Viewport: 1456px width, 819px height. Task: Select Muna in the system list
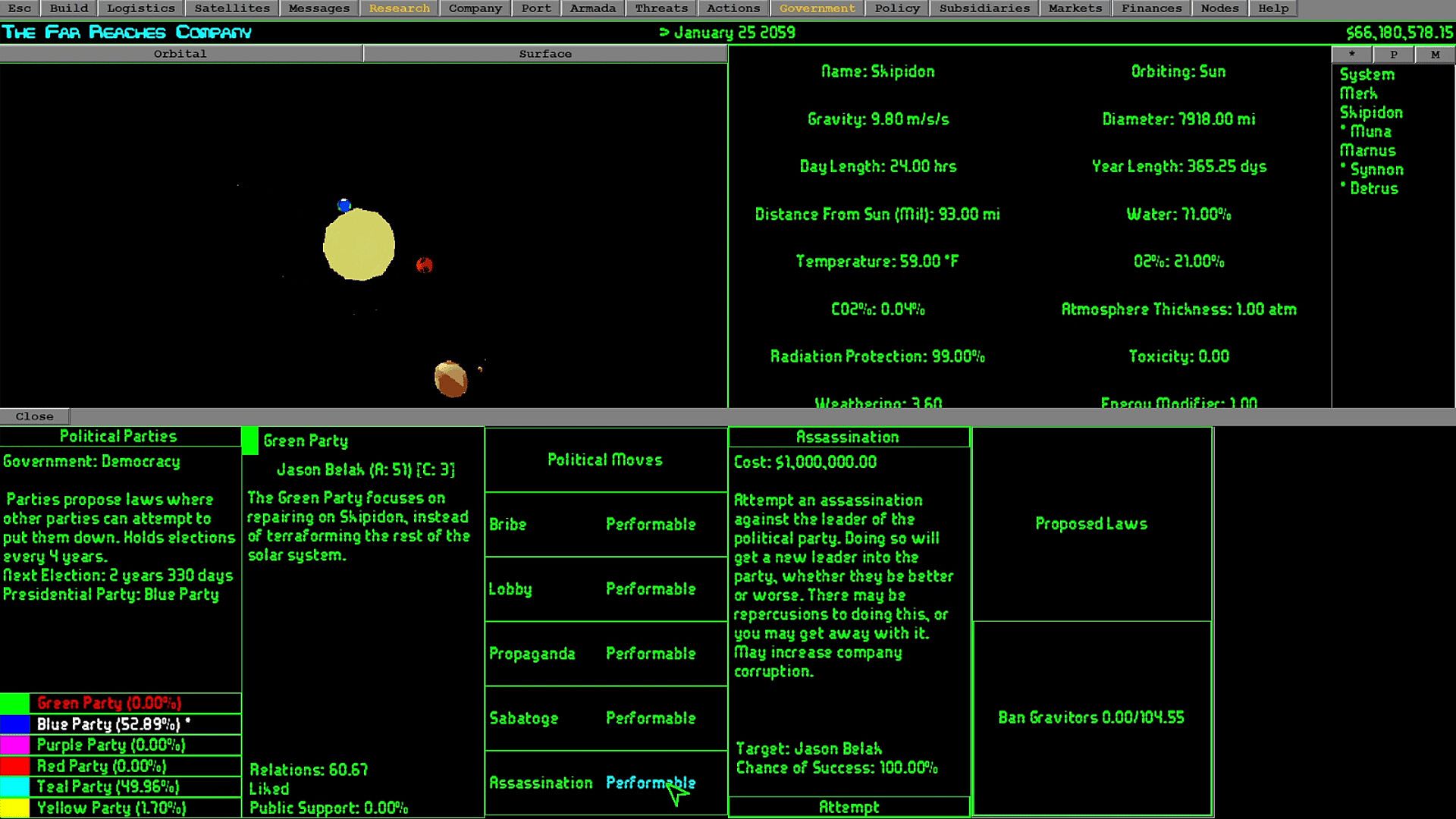coord(1370,131)
